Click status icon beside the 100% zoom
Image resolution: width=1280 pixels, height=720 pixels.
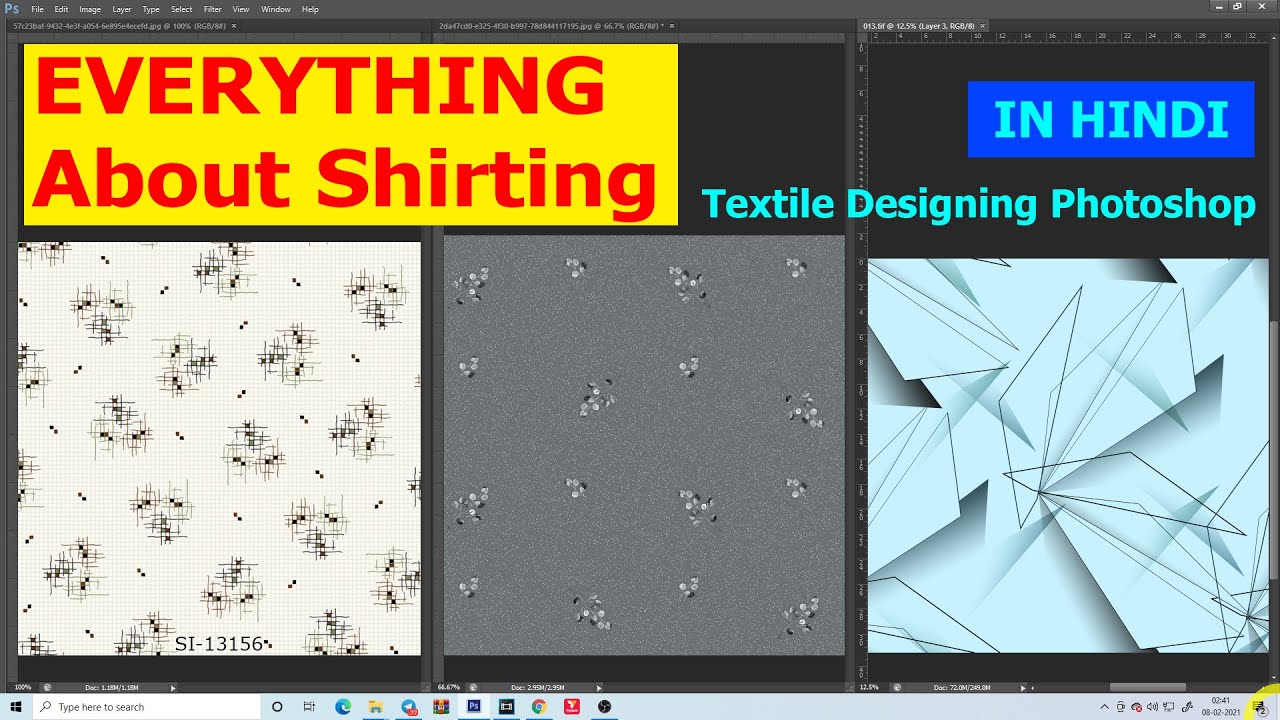[47, 687]
